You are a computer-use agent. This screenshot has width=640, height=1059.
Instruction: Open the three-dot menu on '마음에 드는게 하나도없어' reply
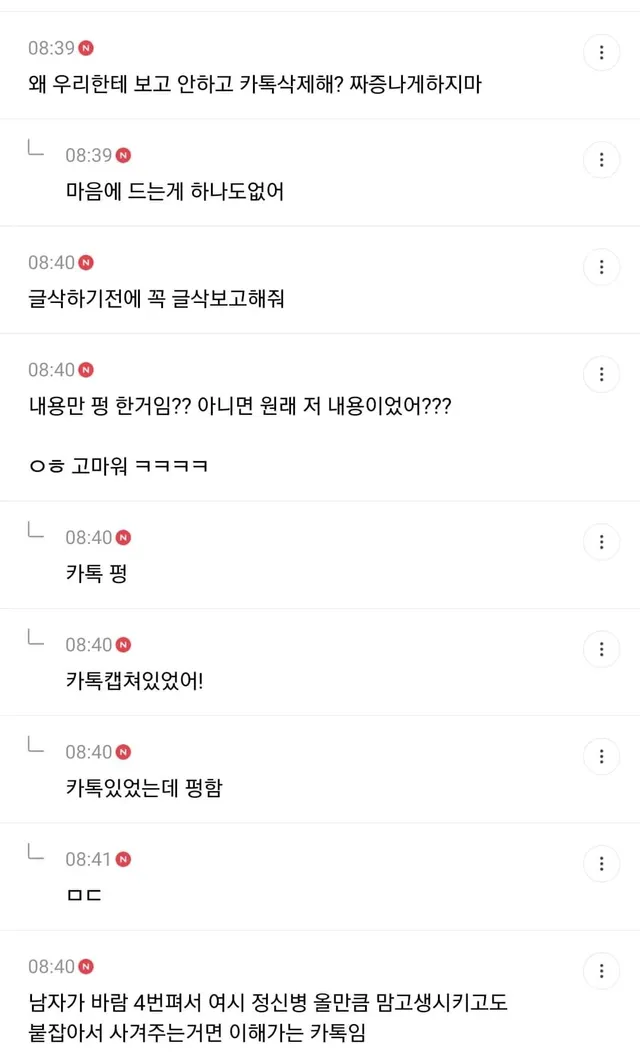click(601, 159)
